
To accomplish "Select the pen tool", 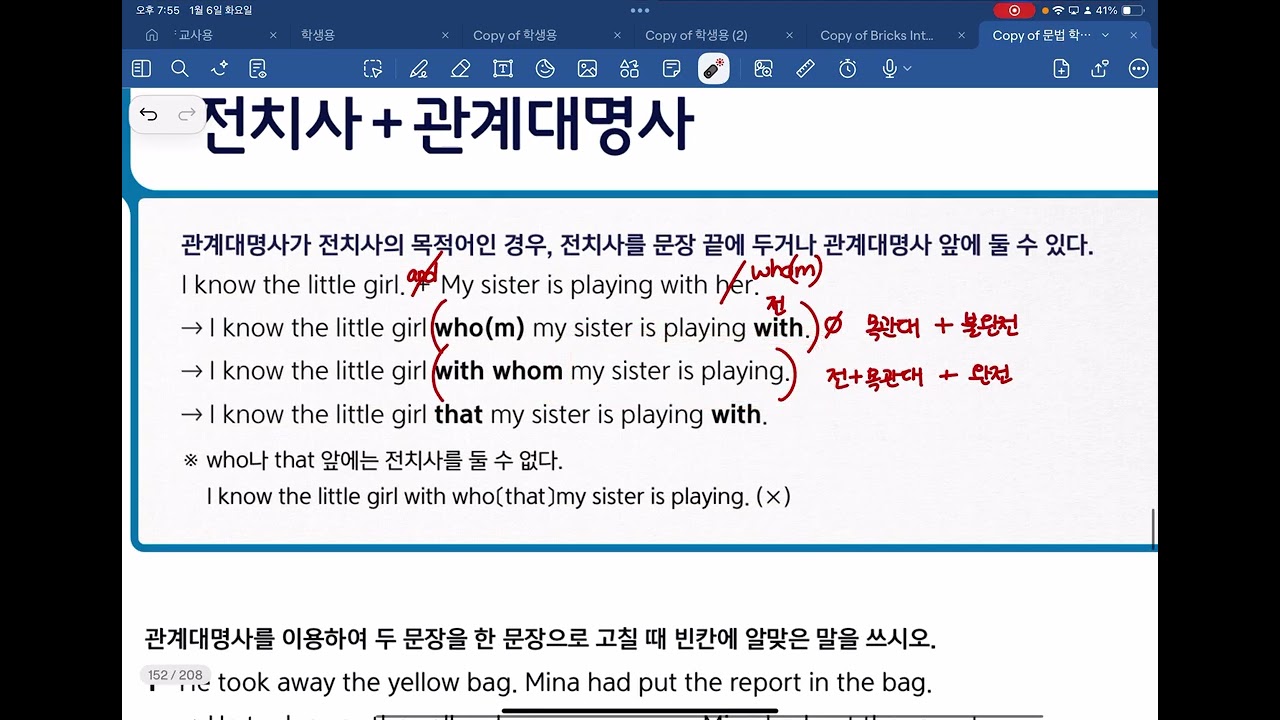I will click(x=418, y=69).
